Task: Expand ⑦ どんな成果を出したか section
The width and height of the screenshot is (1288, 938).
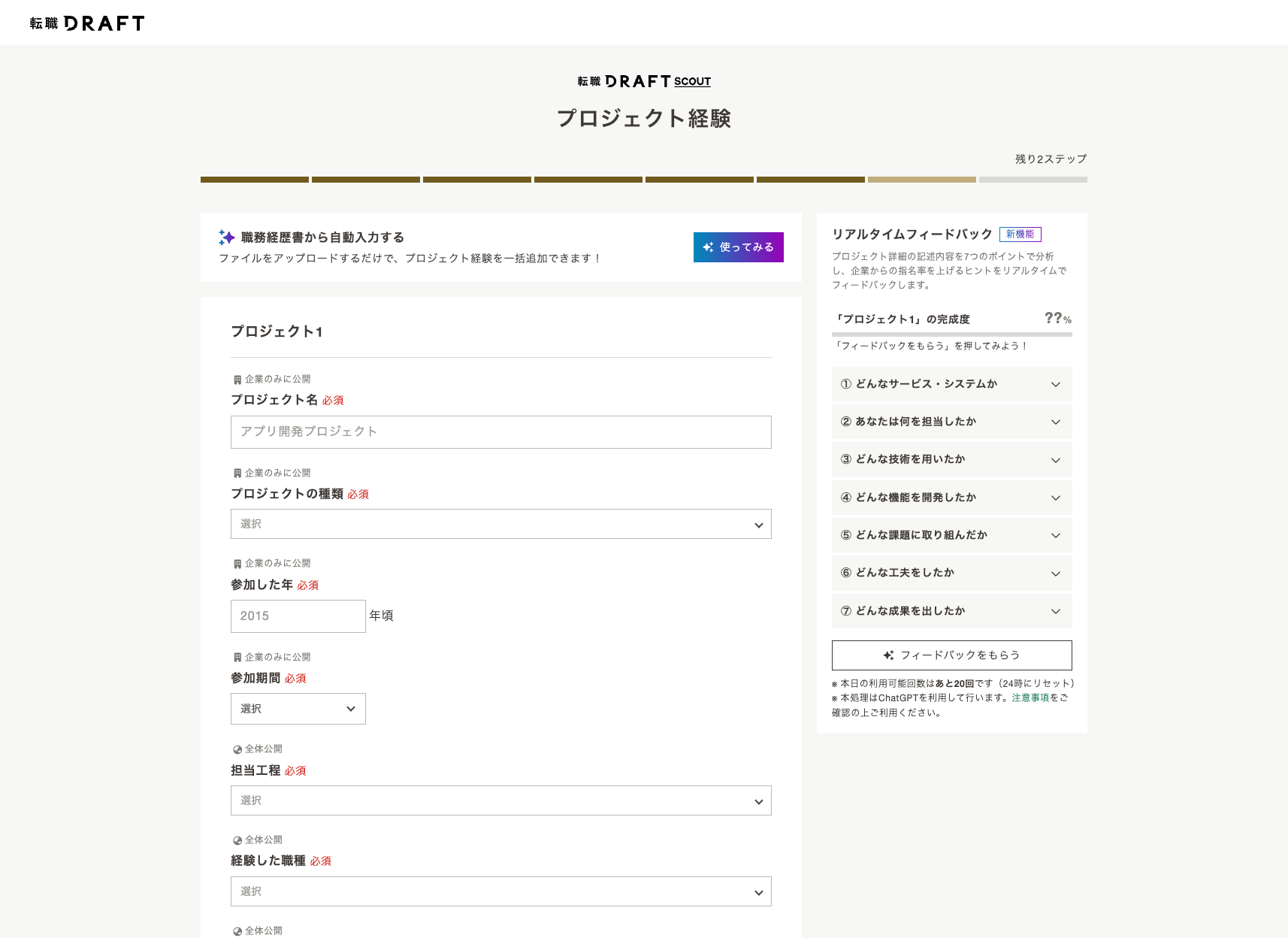Action: click(x=951, y=611)
